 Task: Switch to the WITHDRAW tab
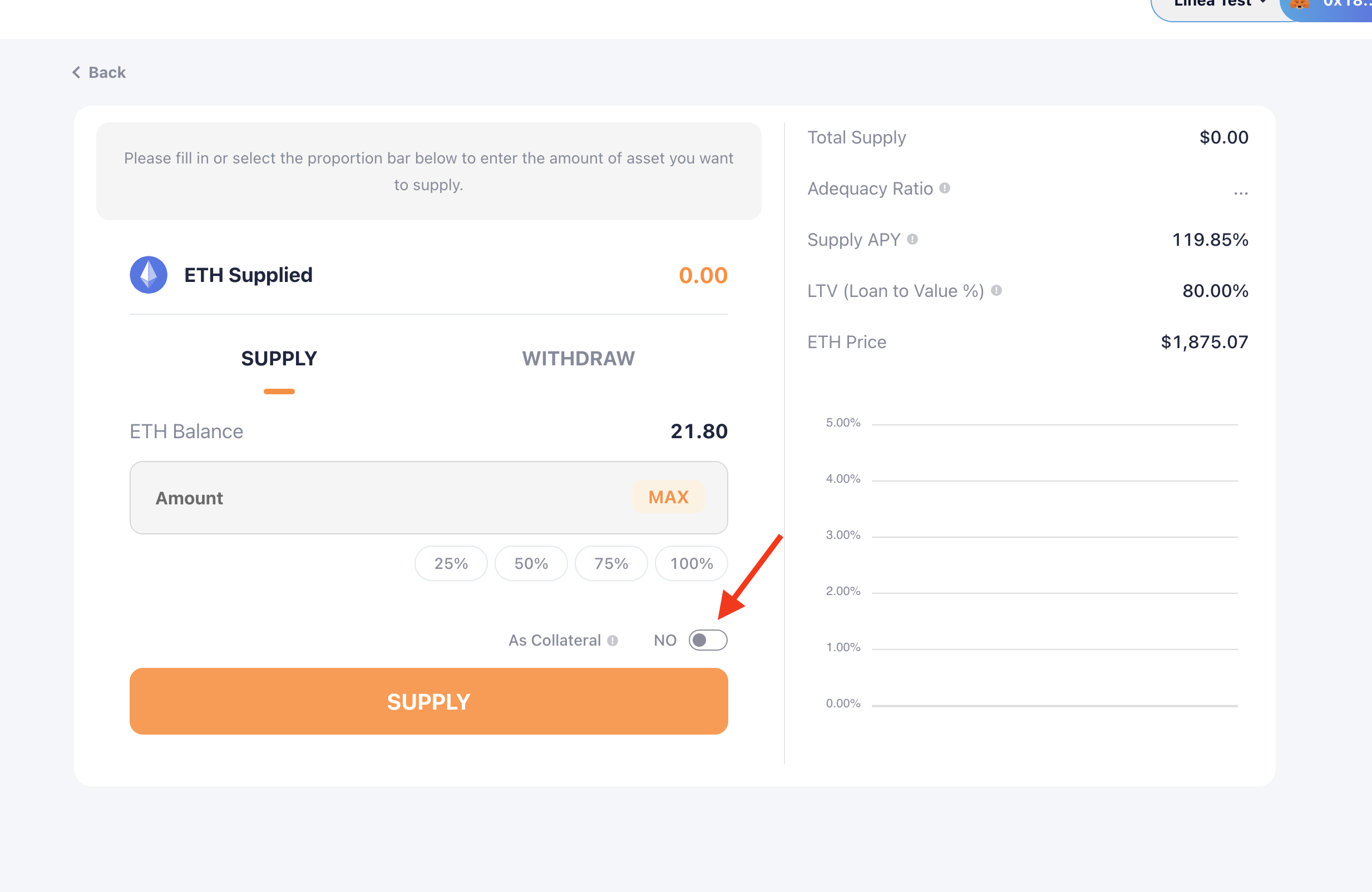(x=578, y=359)
